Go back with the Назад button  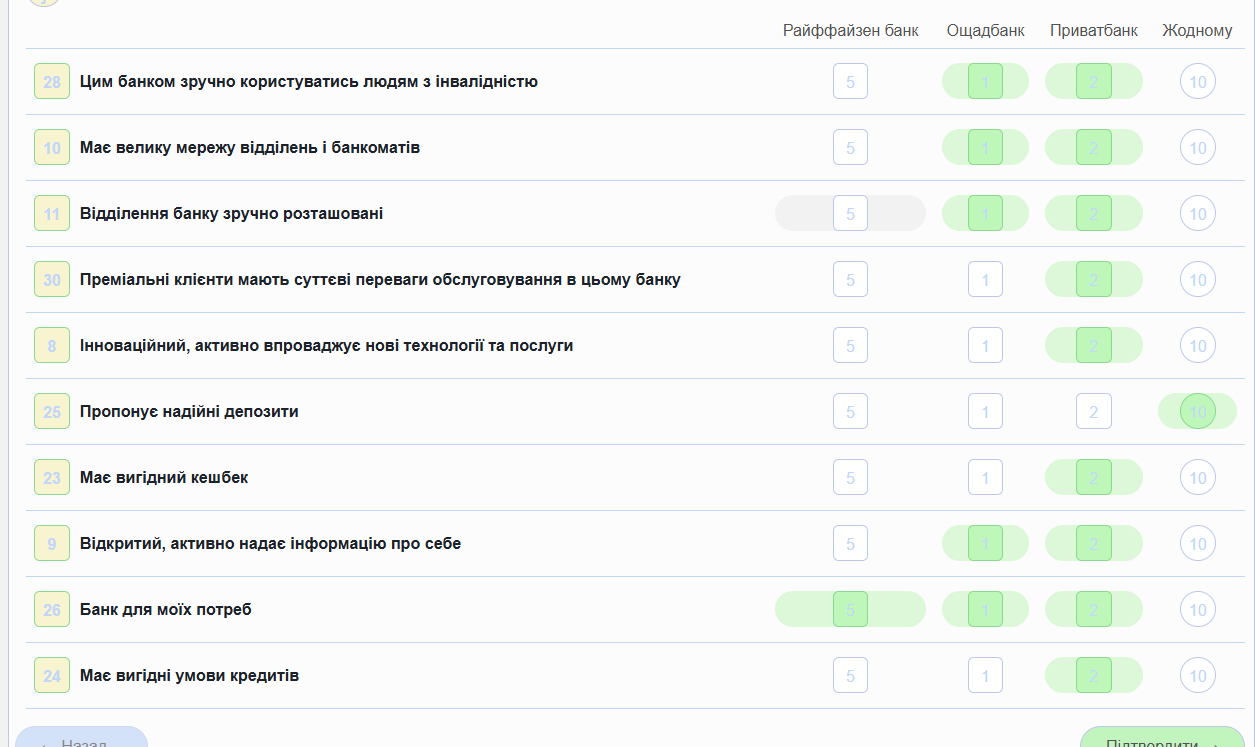tap(81, 737)
